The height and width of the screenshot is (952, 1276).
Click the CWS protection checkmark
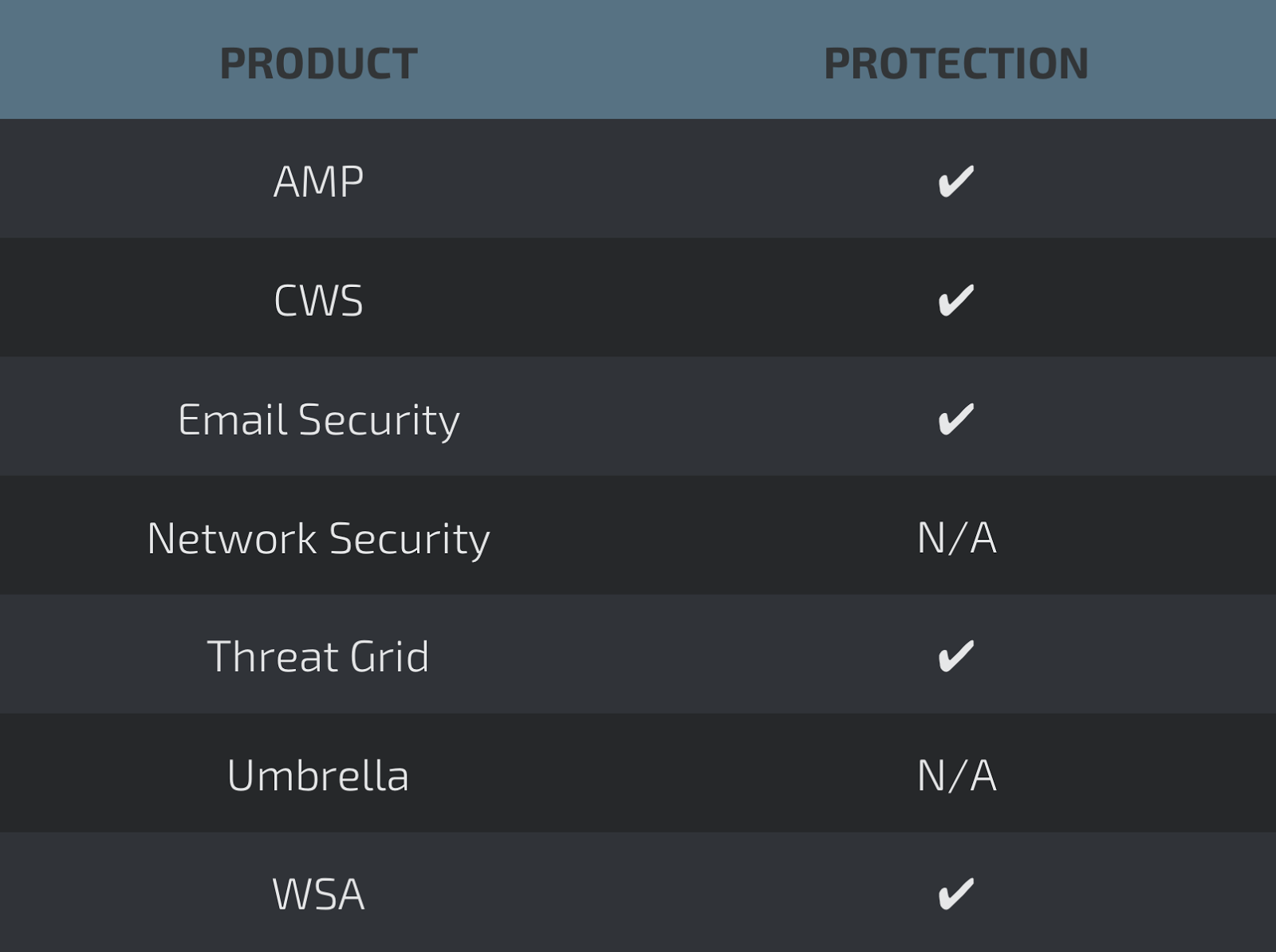(955, 300)
